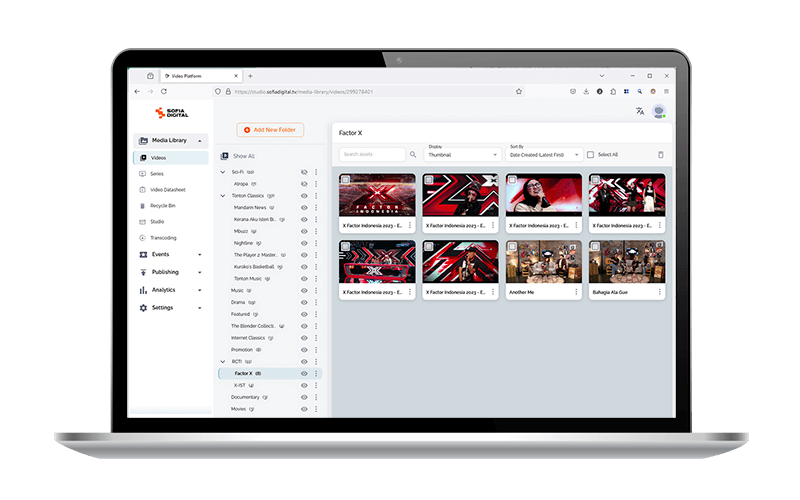
Task: Tick checkbox on Another Me thumbnail
Action: pos(512,246)
